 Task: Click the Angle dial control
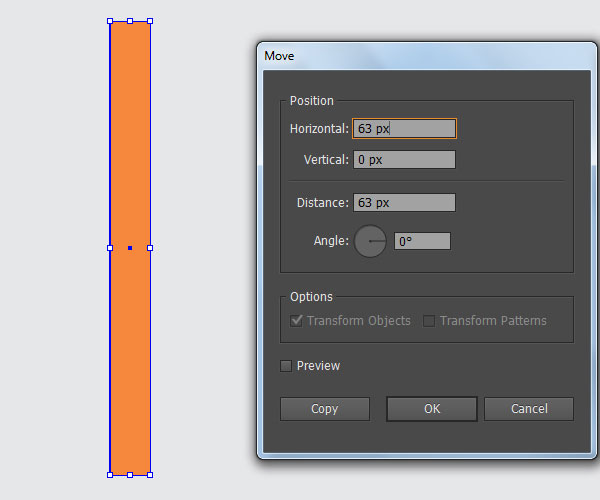[x=370, y=241]
